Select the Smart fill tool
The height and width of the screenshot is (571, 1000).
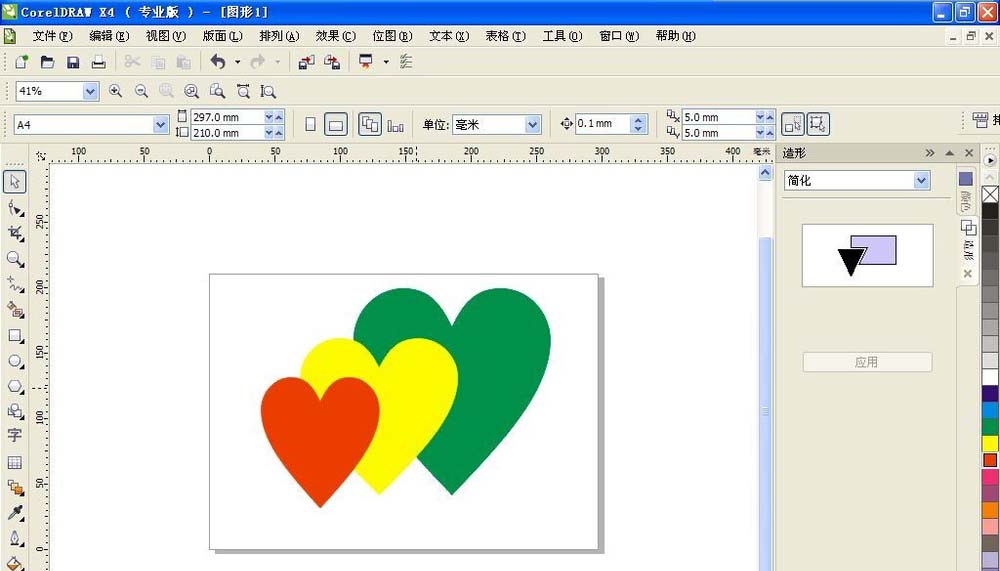(x=15, y=309)
